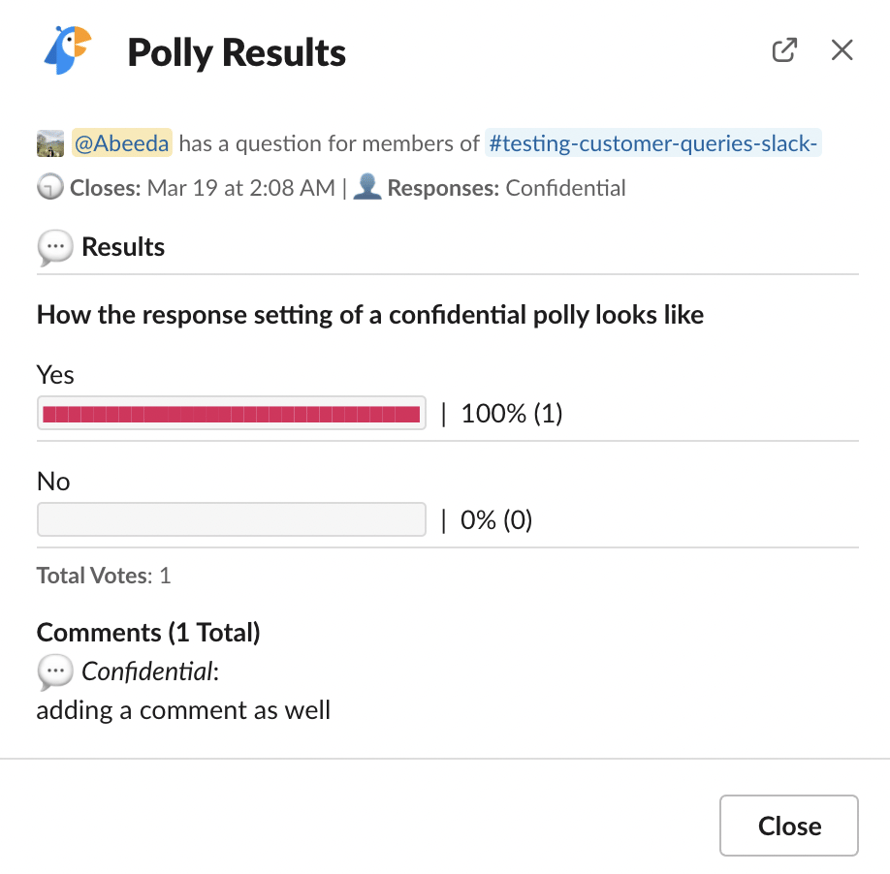Click the empty No vote bar
The image size is (890, 874).
pyautogui.click(x=231, y=519)
